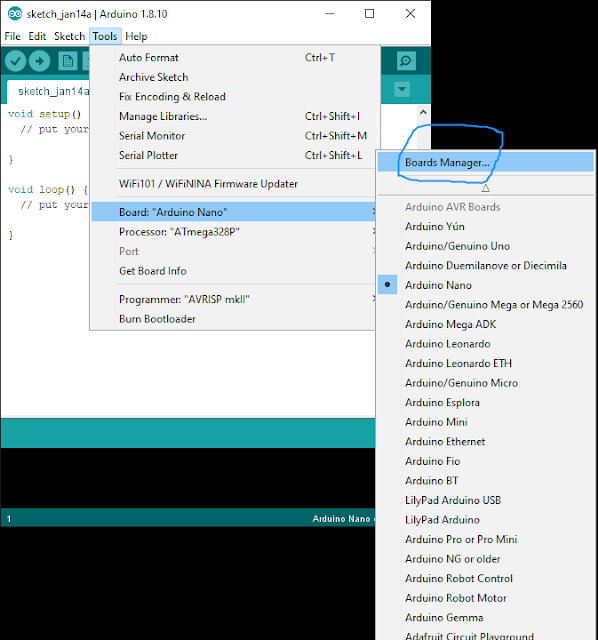Click the Arduino Nano status bar text
598x640 pixels.
(341, 519)
